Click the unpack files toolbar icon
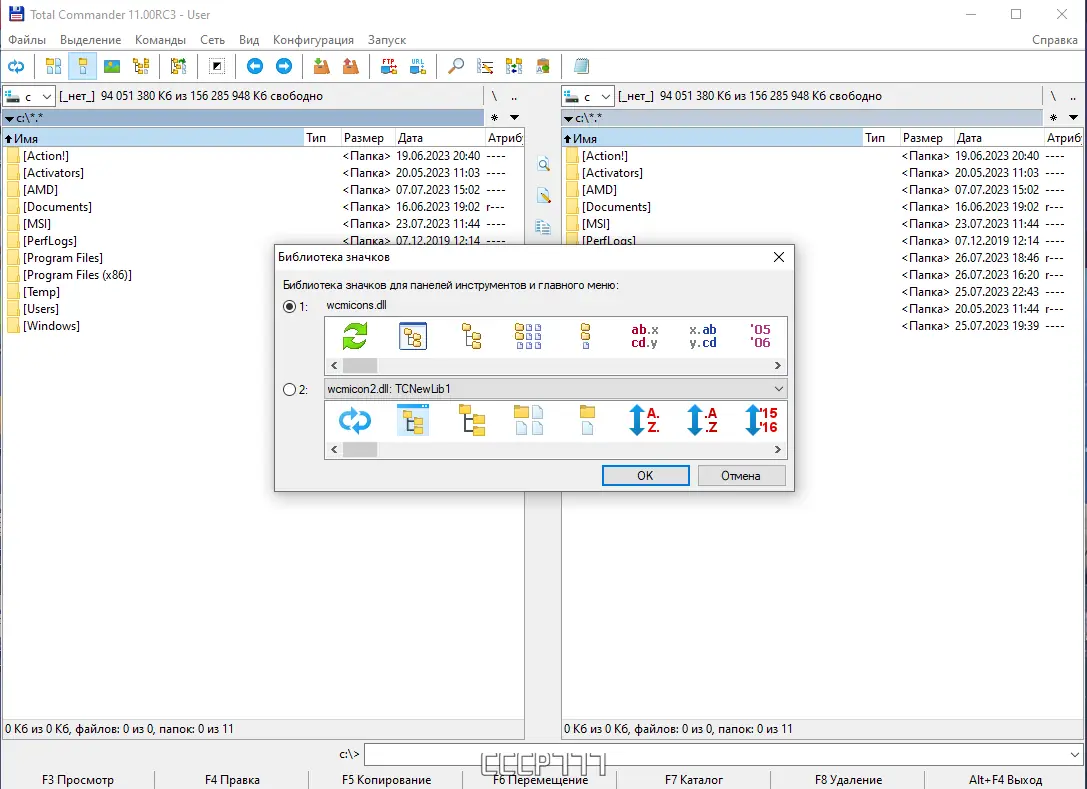1087x789 pixels. click(351, 67)
